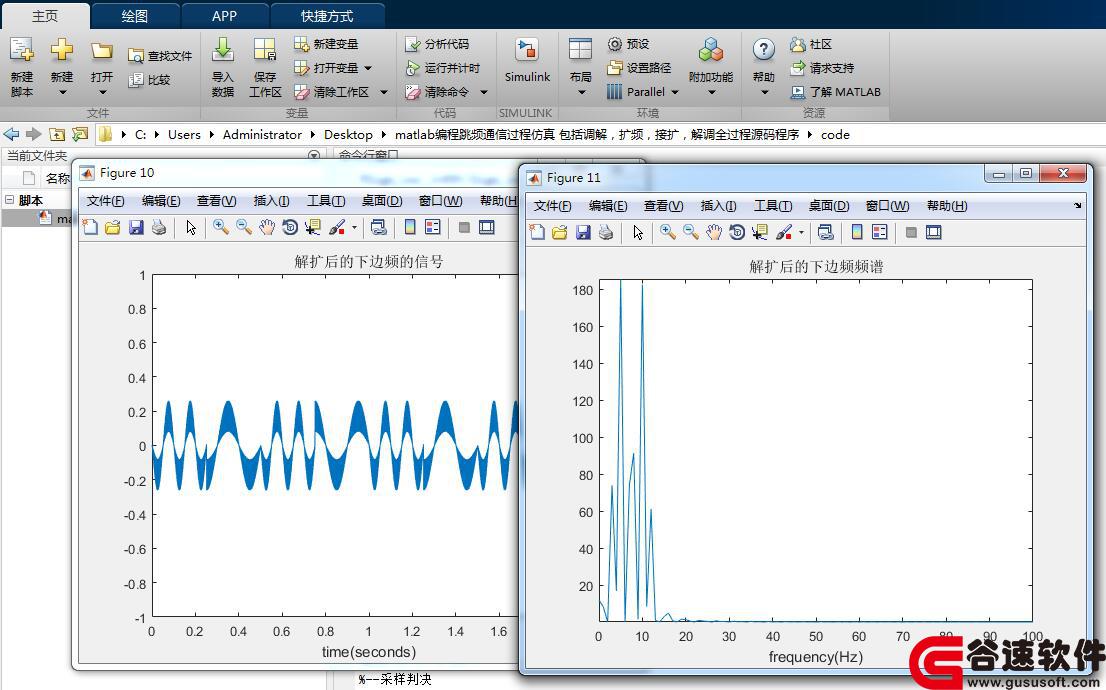The width and height of the screenshot is (1106, 690).
Task: Toggle the Pan hand tool in Figure 10
Action: (x=267, y=227)
